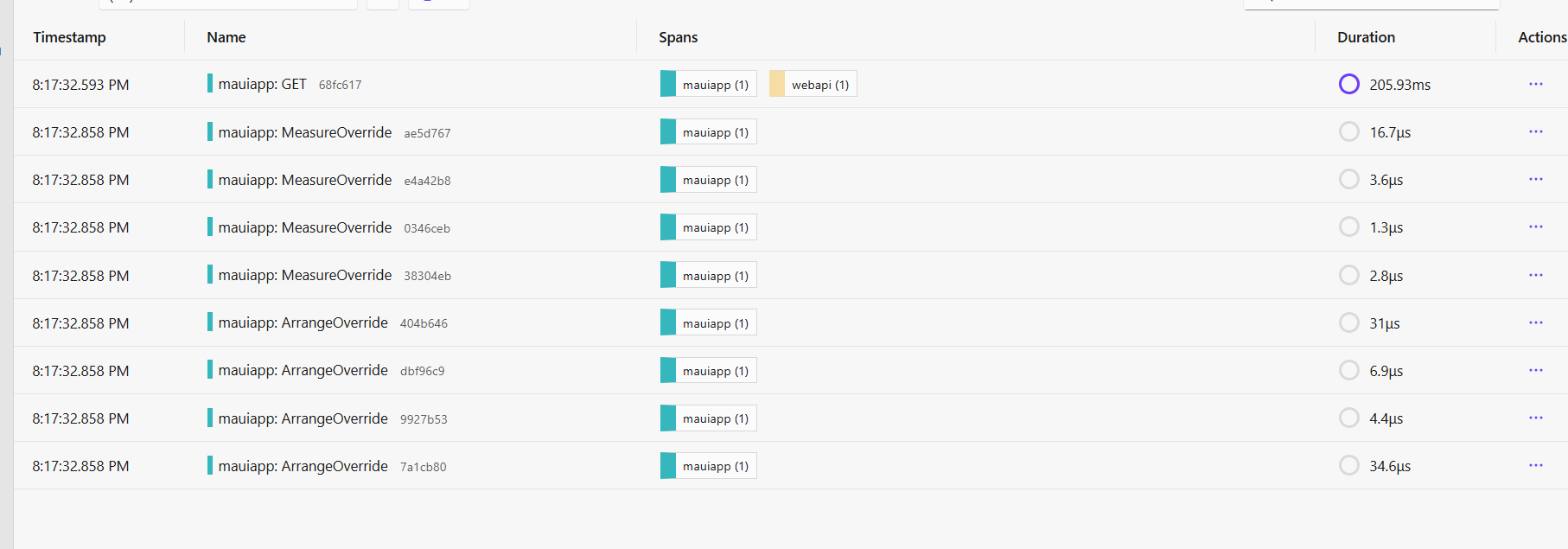Select the duration circle on the 16.7µs row
1568x549 pixels.
(1349, 131)
